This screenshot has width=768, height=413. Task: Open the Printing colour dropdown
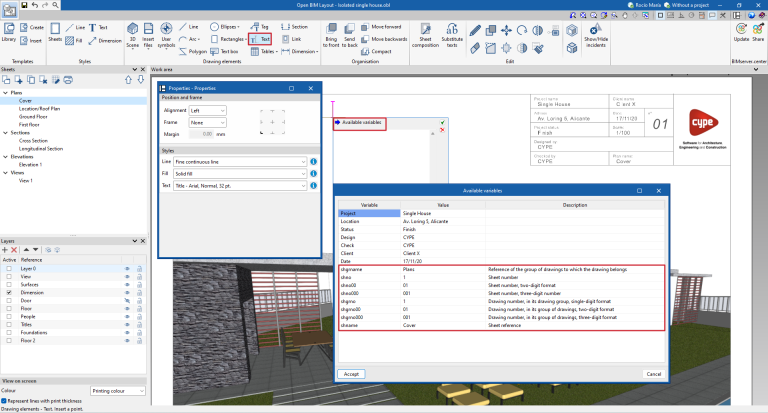point(117,390)
